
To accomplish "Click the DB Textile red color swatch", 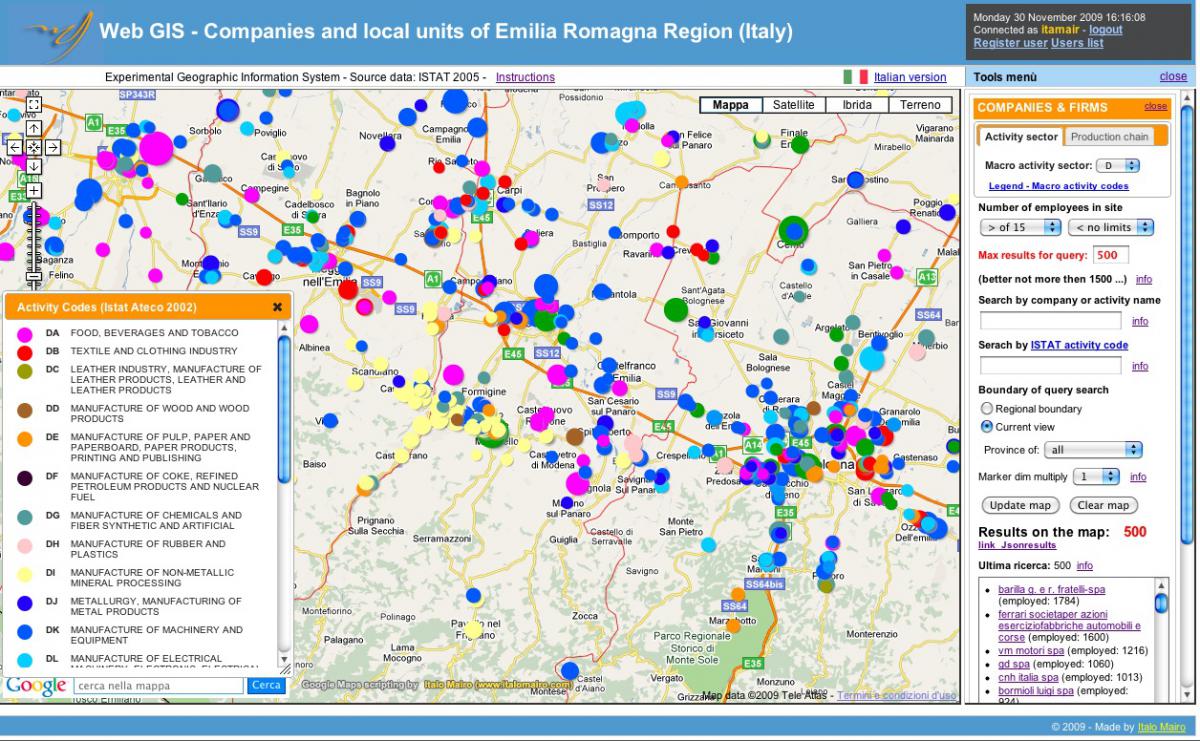I will click(25, 352).
